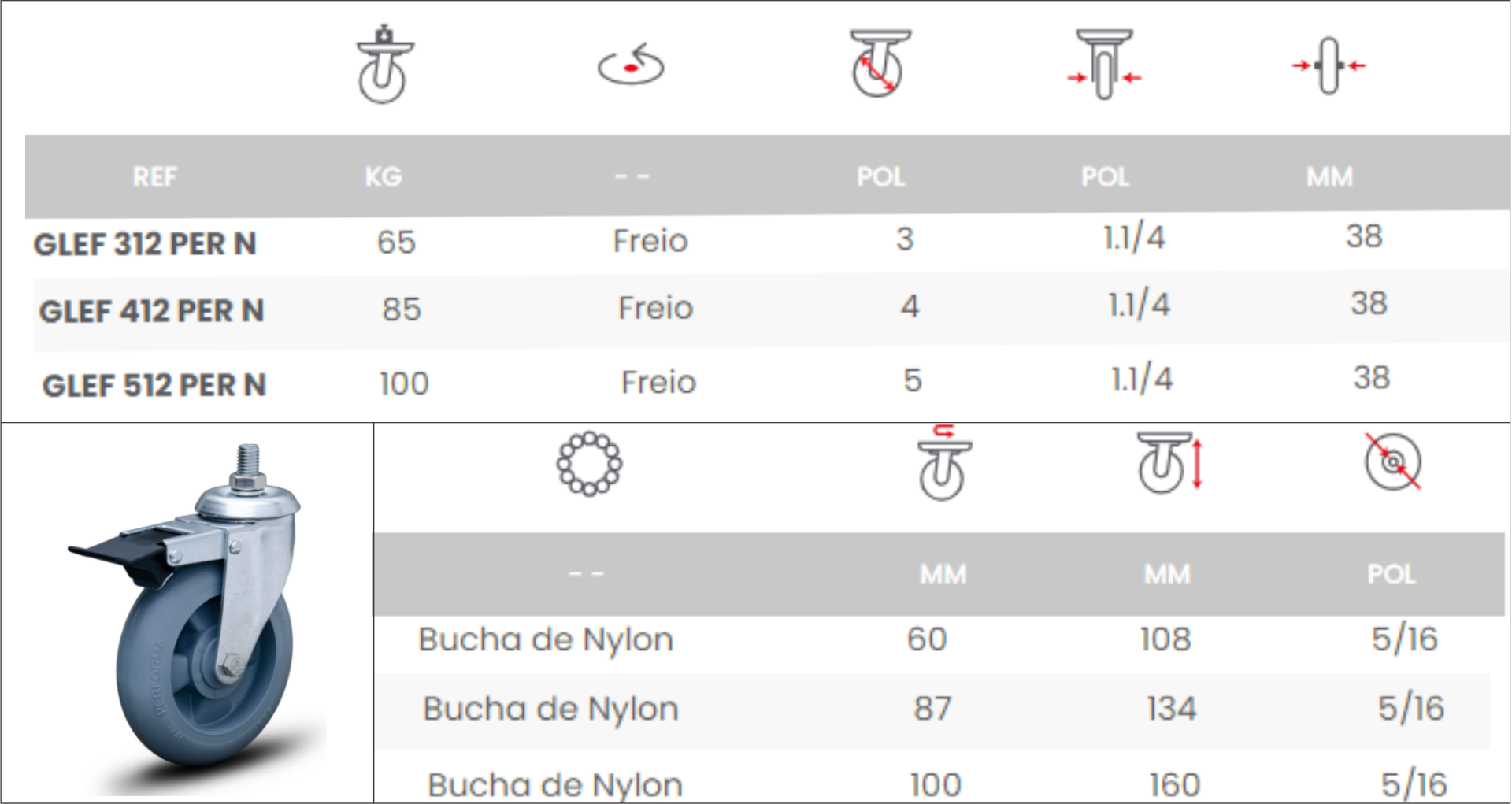1512x804 pixels.
Task: Click the first row Freio value
Action: [x=650, y=240]
